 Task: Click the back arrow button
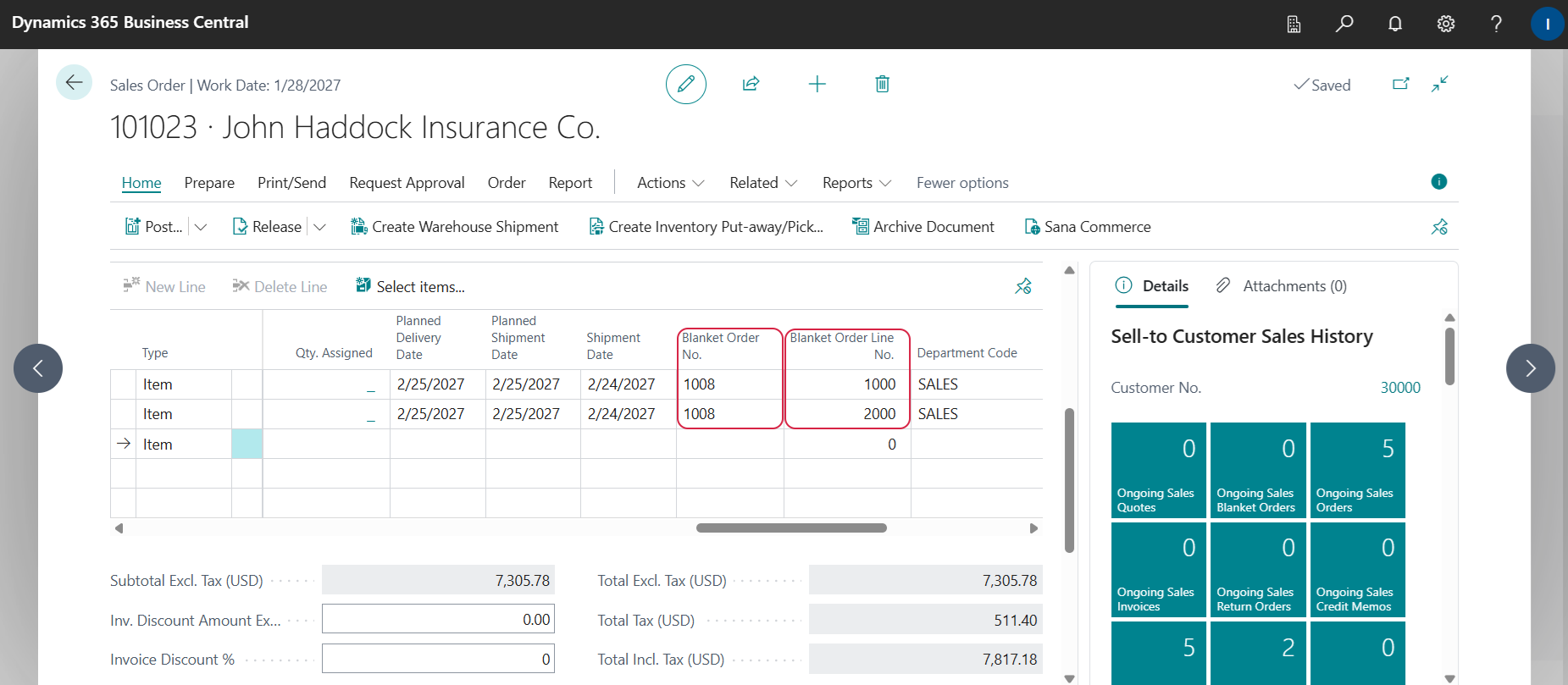coord(74,82)
